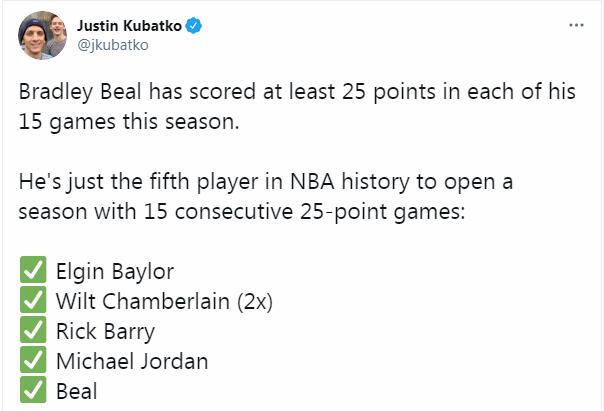Click the checkmark next to Wilt Chamberlain
Screen dimensions: 604x411
click(32, 301)
